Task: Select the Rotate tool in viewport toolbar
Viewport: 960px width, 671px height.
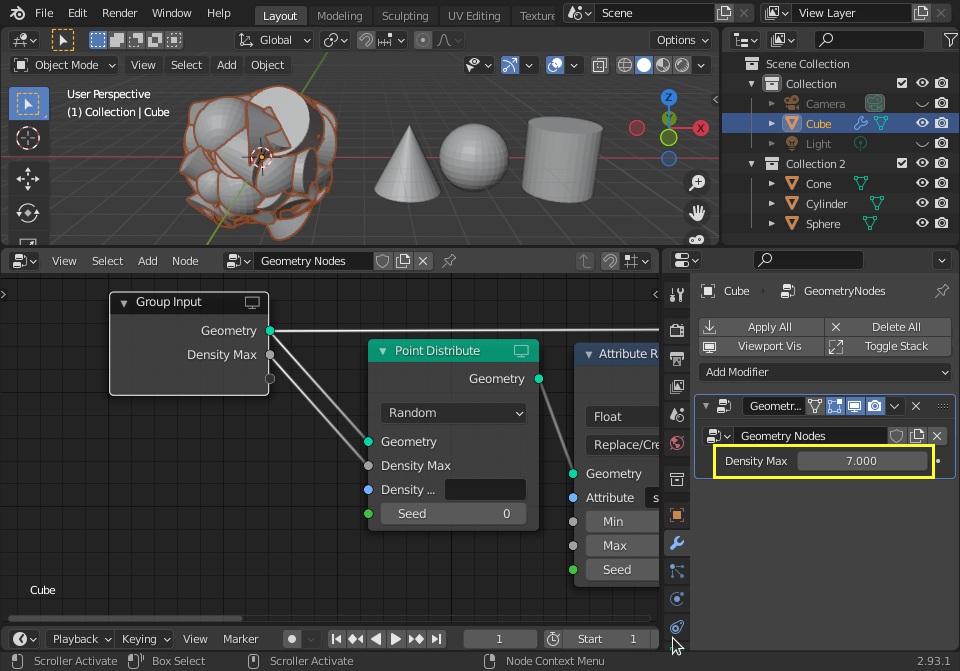Action: coord(28,213)
